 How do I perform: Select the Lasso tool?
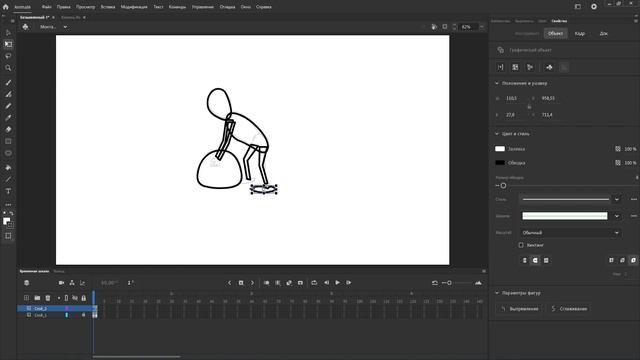[8, 56]
